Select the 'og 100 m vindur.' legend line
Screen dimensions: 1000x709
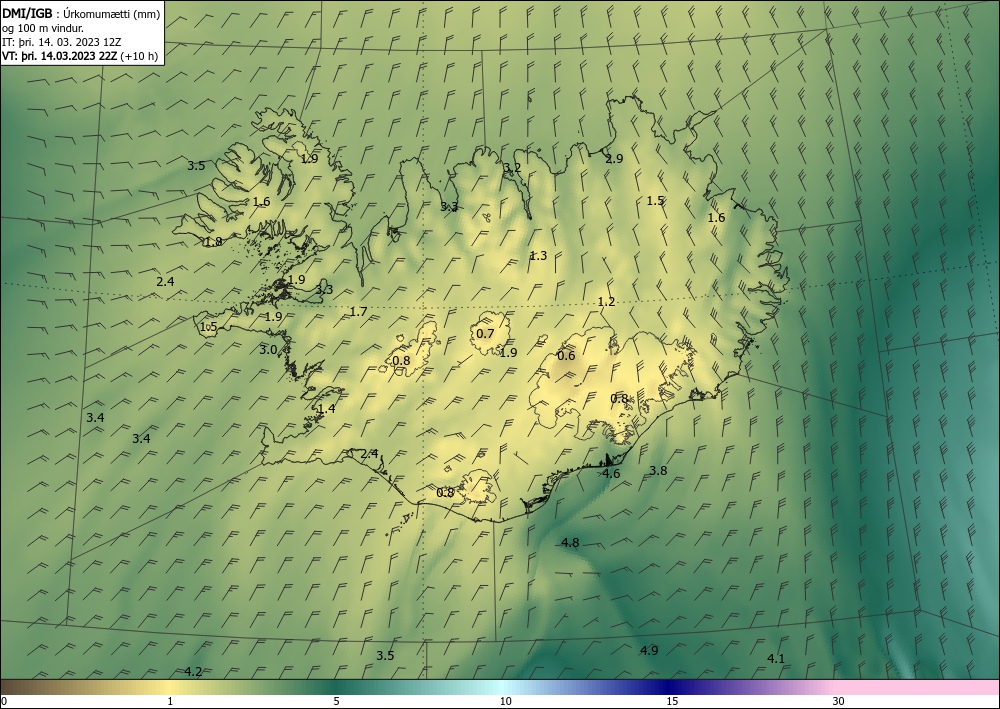click(43, 28)
